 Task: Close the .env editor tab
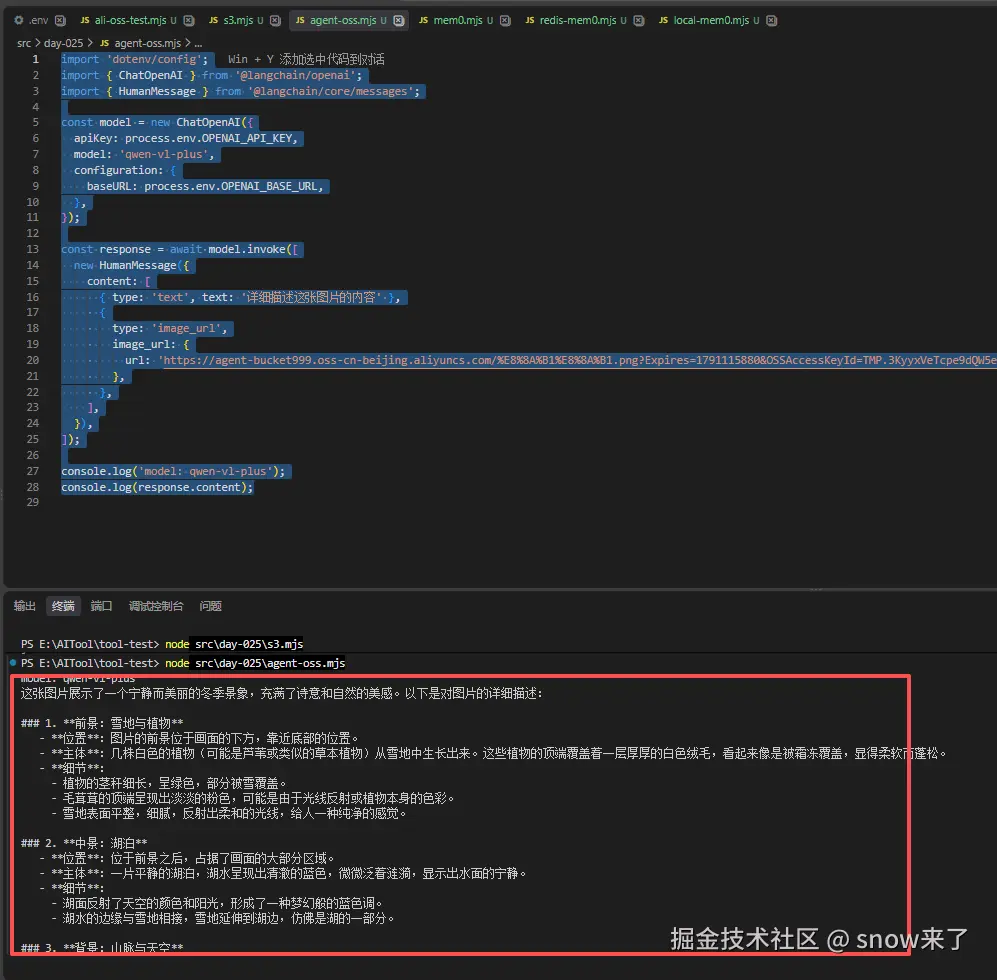pos(60,20)
